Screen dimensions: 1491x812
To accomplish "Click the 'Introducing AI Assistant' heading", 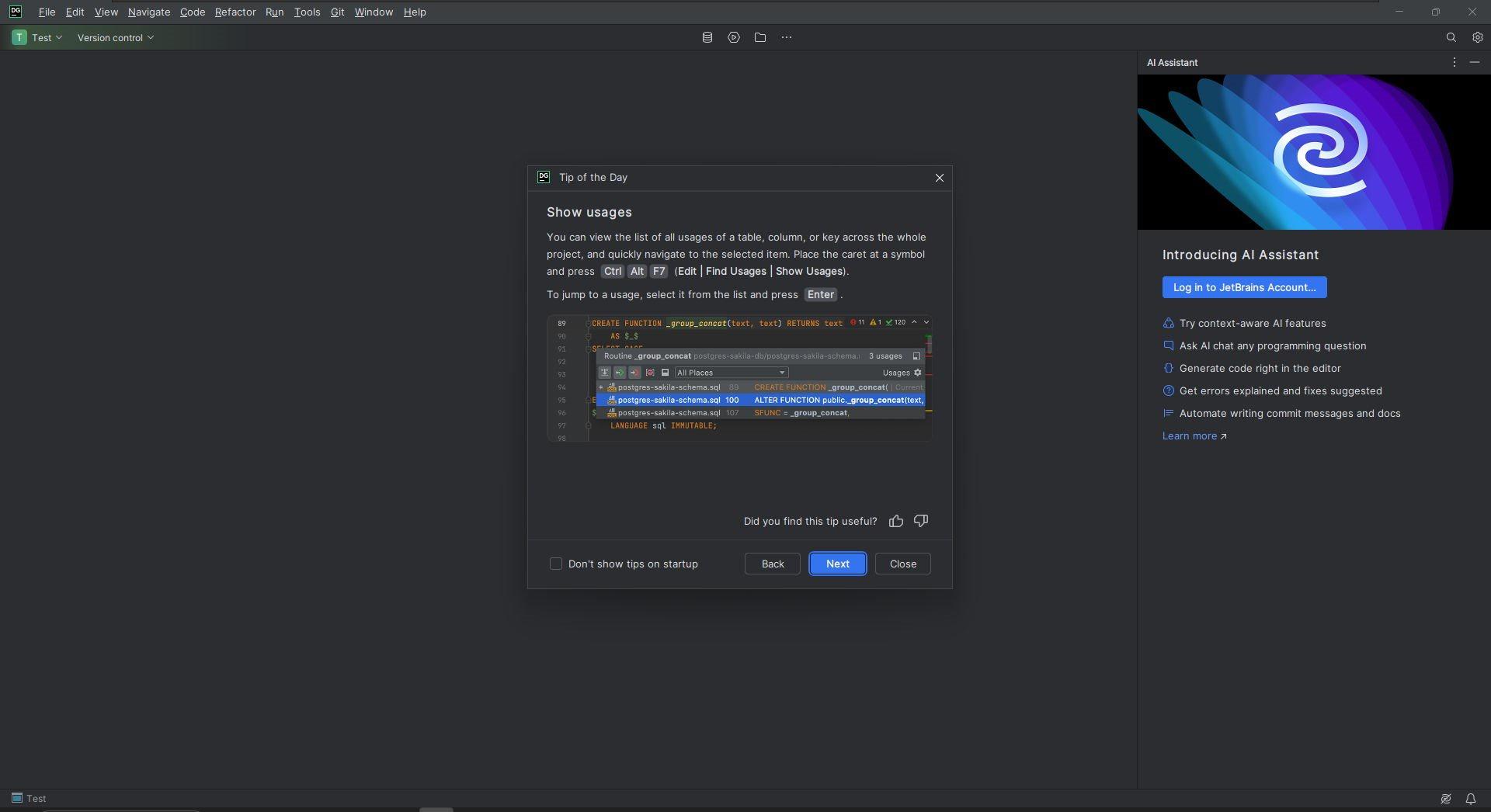I will click(x=1240, y=255).
